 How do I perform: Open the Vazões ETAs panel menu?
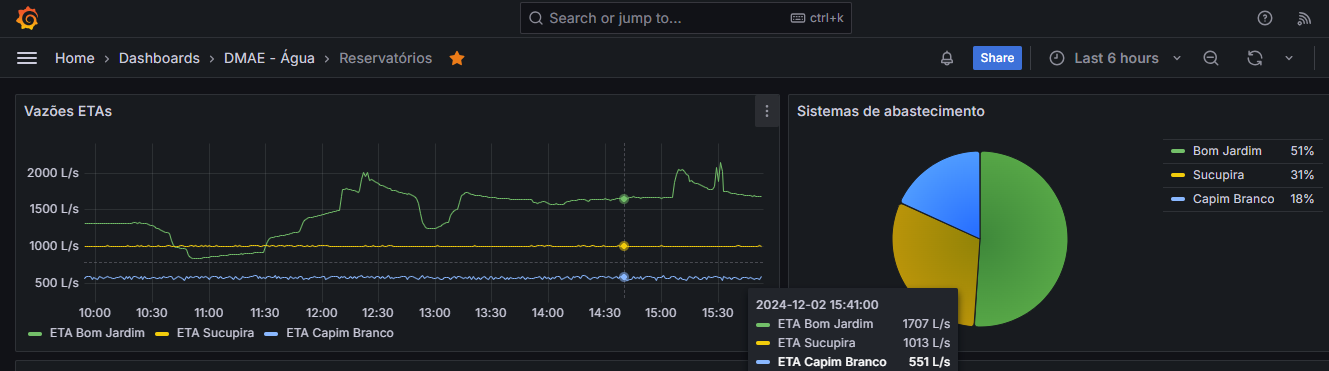767,111
